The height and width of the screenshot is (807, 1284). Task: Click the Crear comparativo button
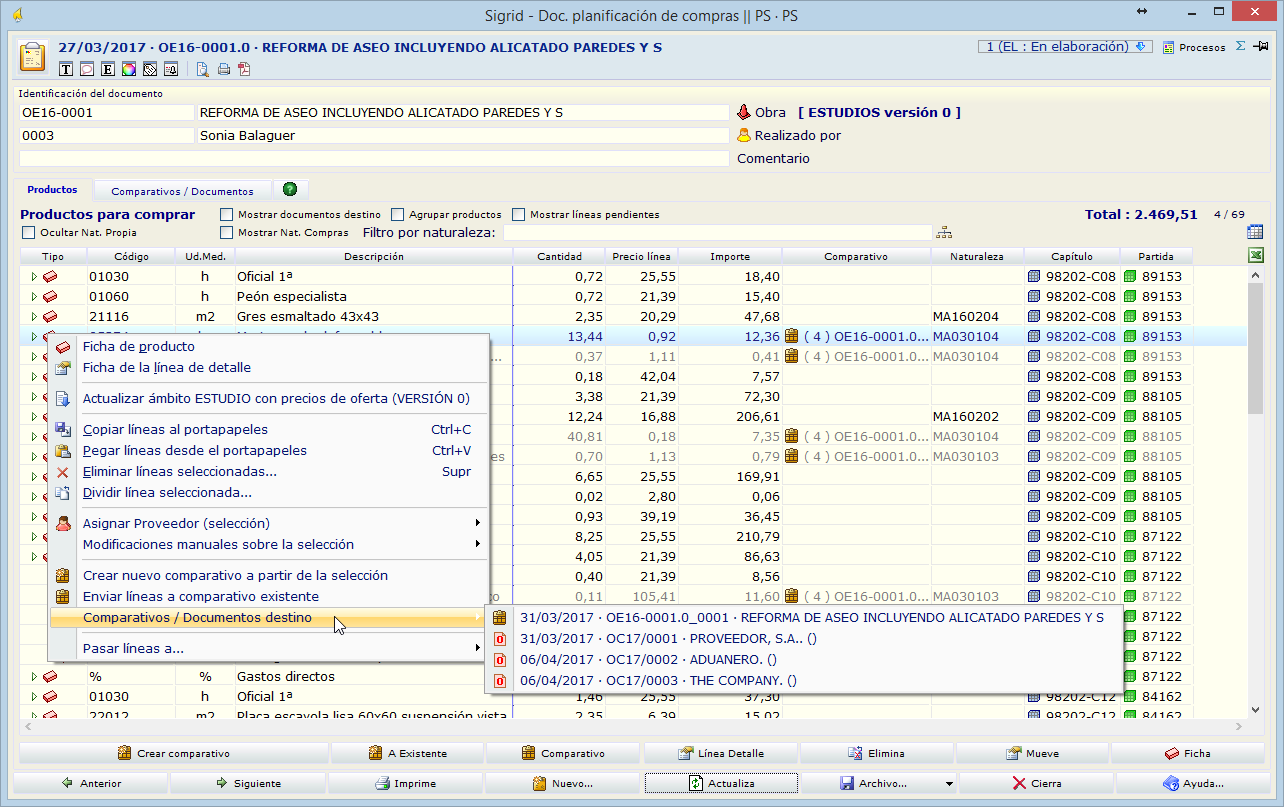pos(174,753)
